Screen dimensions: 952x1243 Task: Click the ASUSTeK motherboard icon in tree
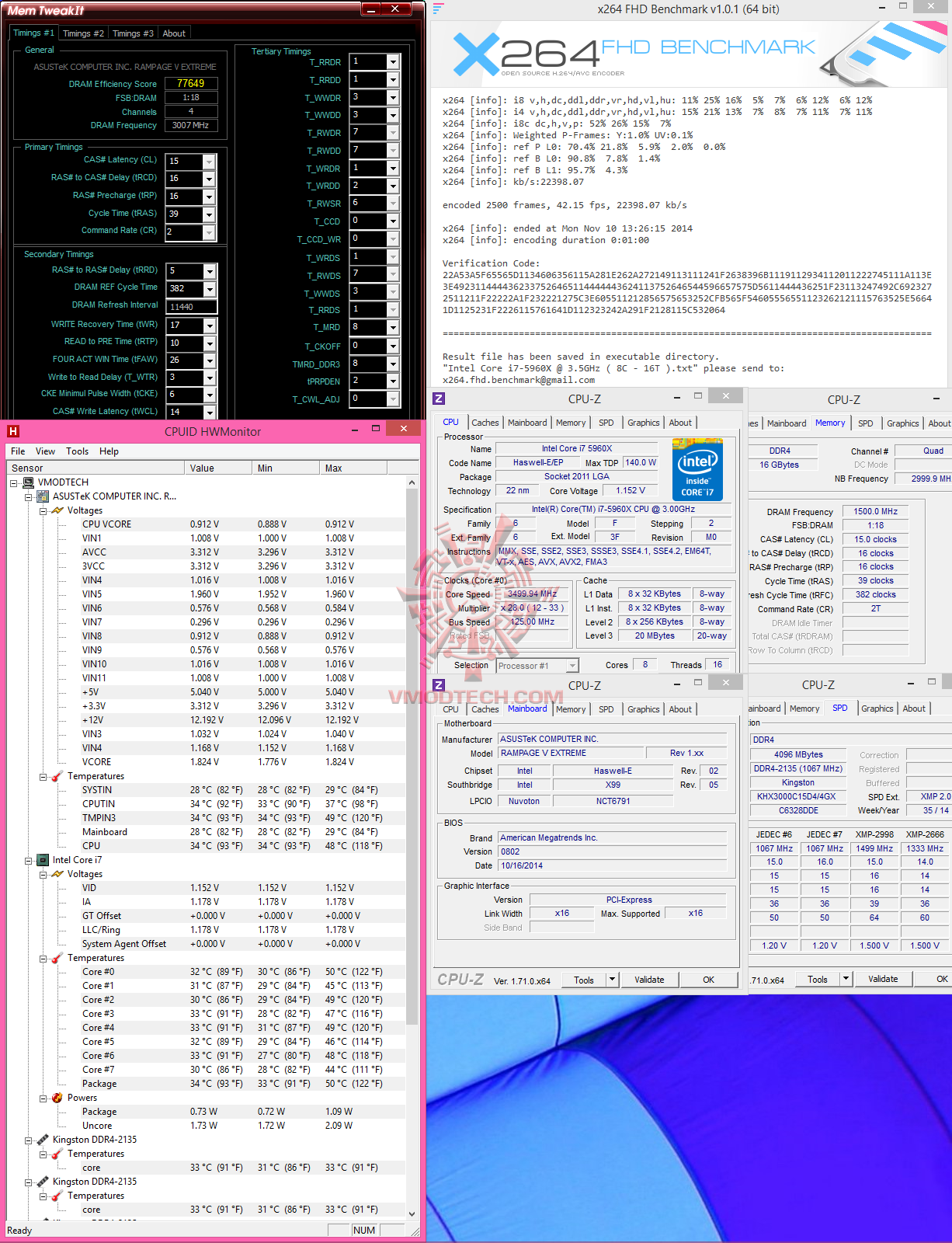tap(43, 496)
